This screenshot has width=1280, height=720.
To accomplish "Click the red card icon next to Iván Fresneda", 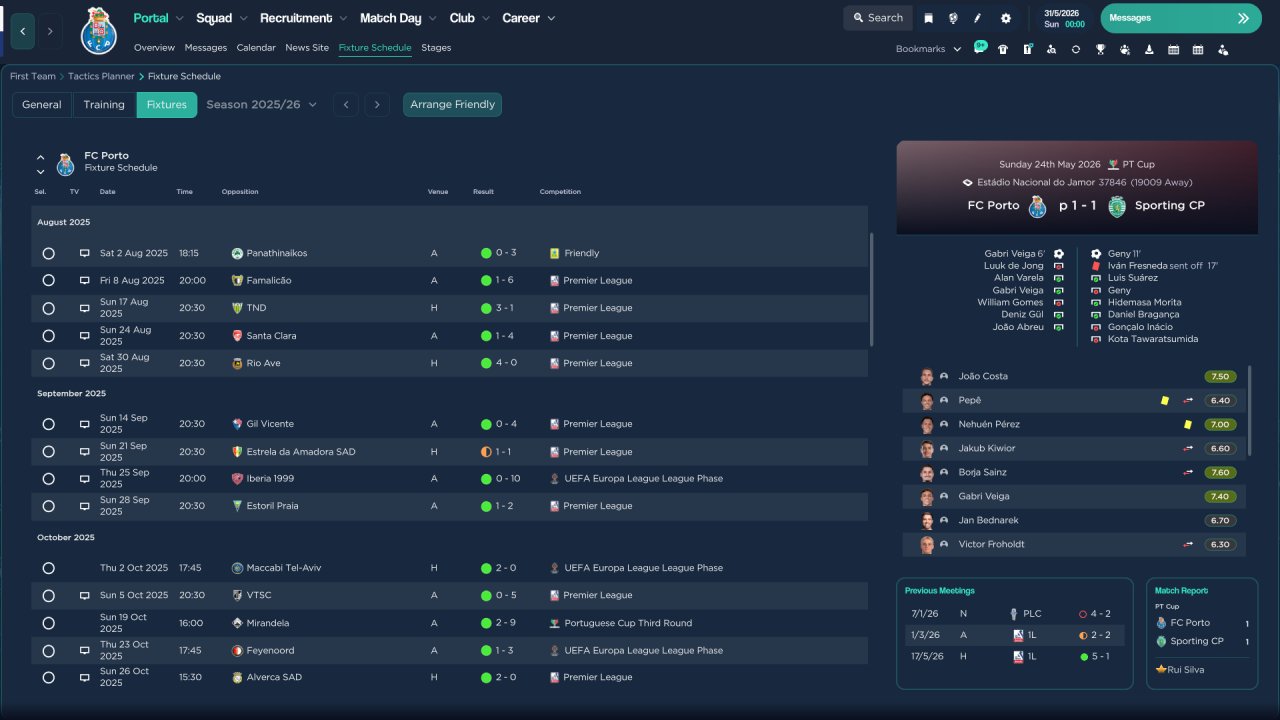I will (x=1096, y=266).
